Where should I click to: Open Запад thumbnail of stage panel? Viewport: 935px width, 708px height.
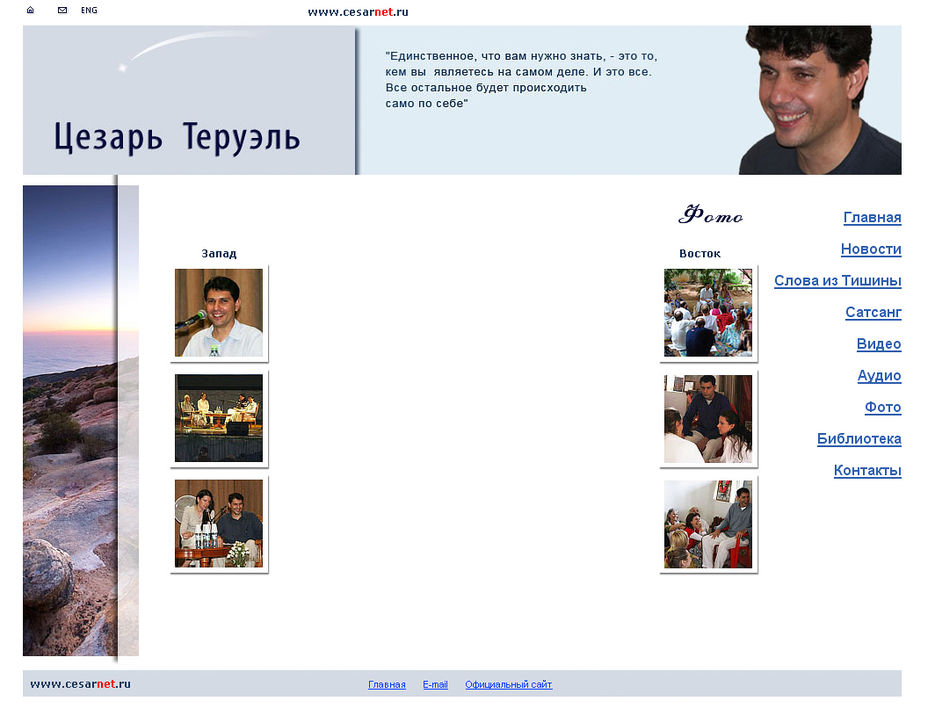tap(219, 418)
